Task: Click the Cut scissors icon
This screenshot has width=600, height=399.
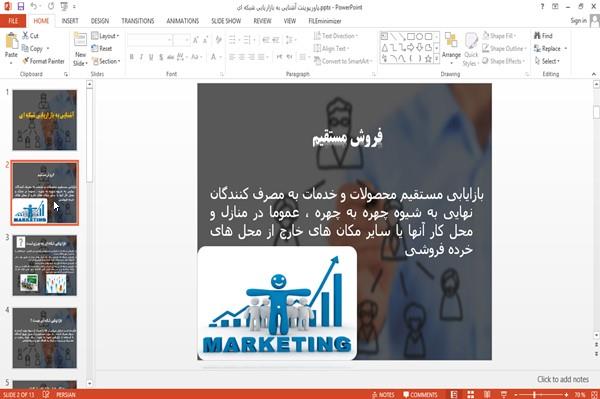Action: coord(26,36)
